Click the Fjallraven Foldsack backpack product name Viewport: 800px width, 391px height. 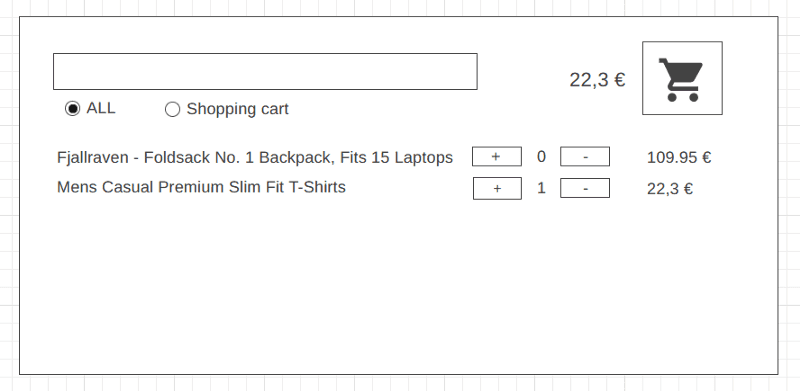(x=255, y=157)
